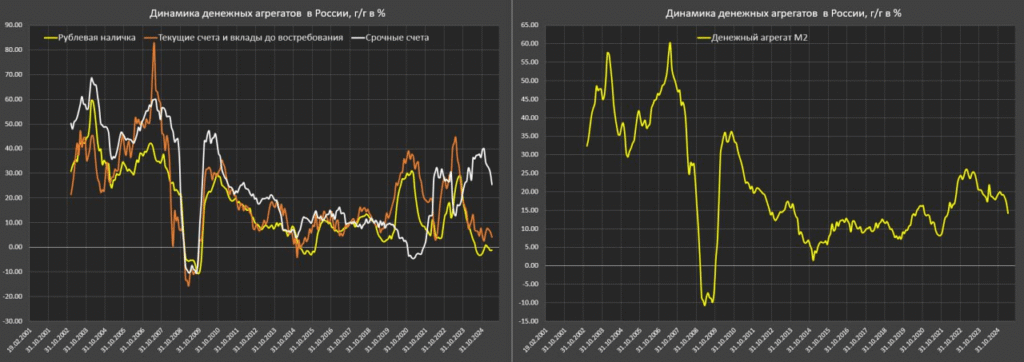Screen dimensions: 1024x362
Task: Select the right chart title above M2 graph
Action: click(x=783, y=13)
